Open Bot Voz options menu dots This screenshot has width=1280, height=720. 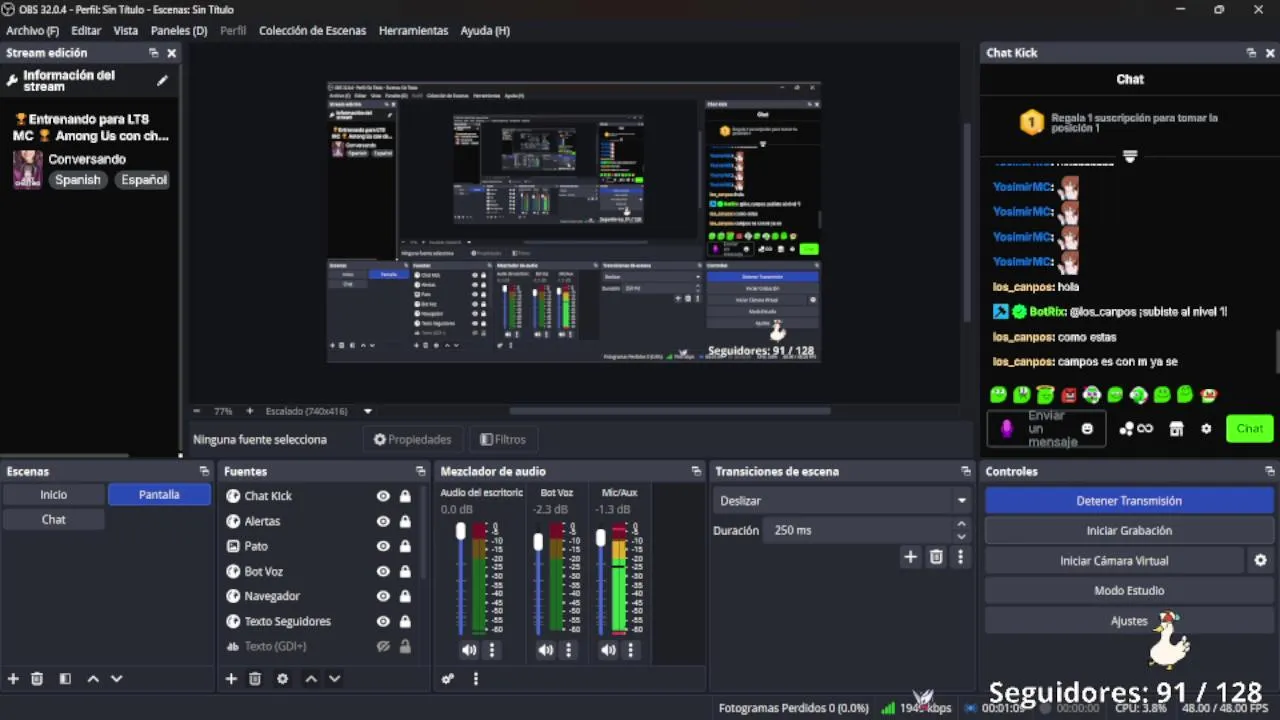point(568,650)
